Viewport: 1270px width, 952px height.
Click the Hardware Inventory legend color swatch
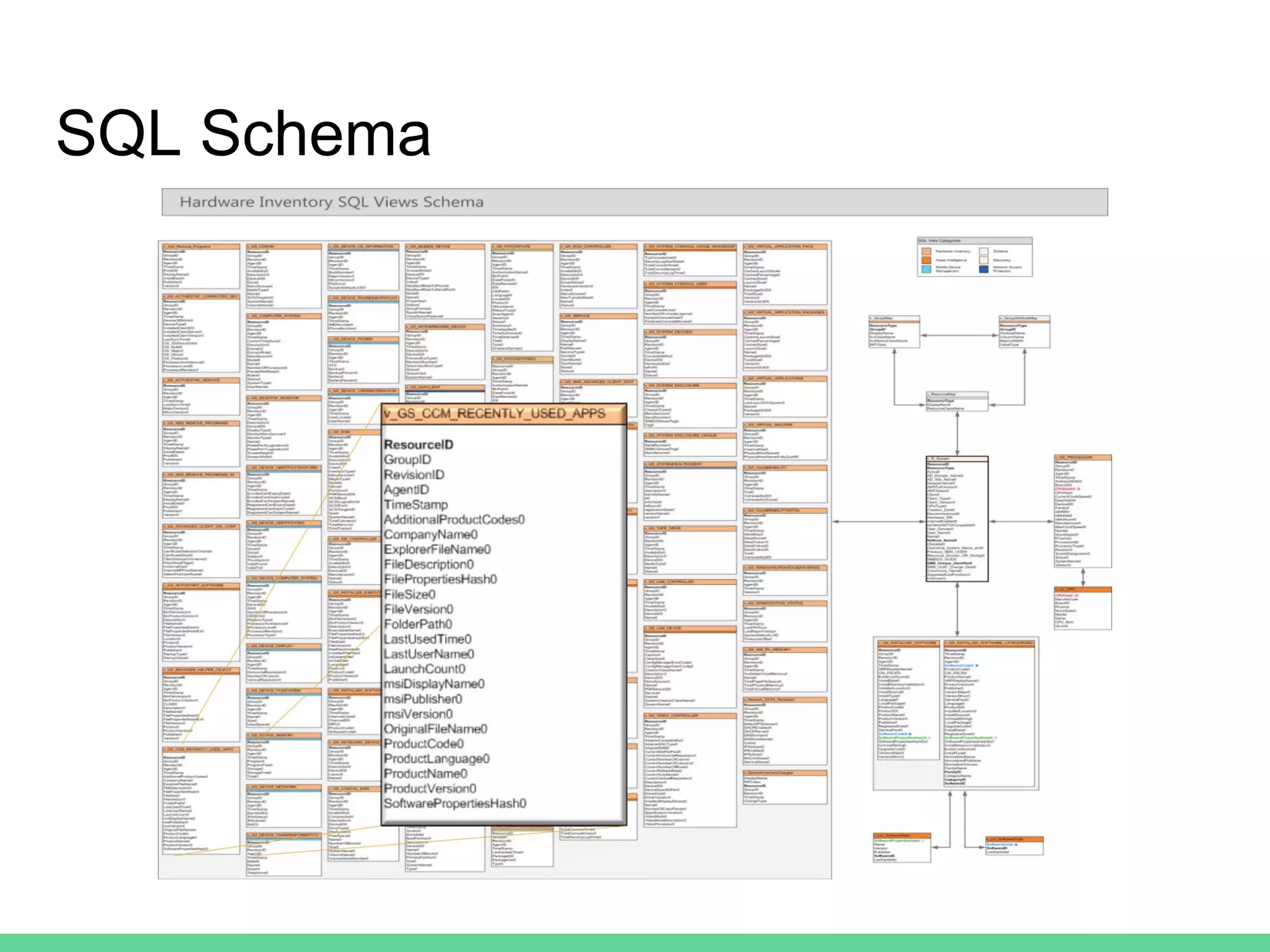coord(926,252)
